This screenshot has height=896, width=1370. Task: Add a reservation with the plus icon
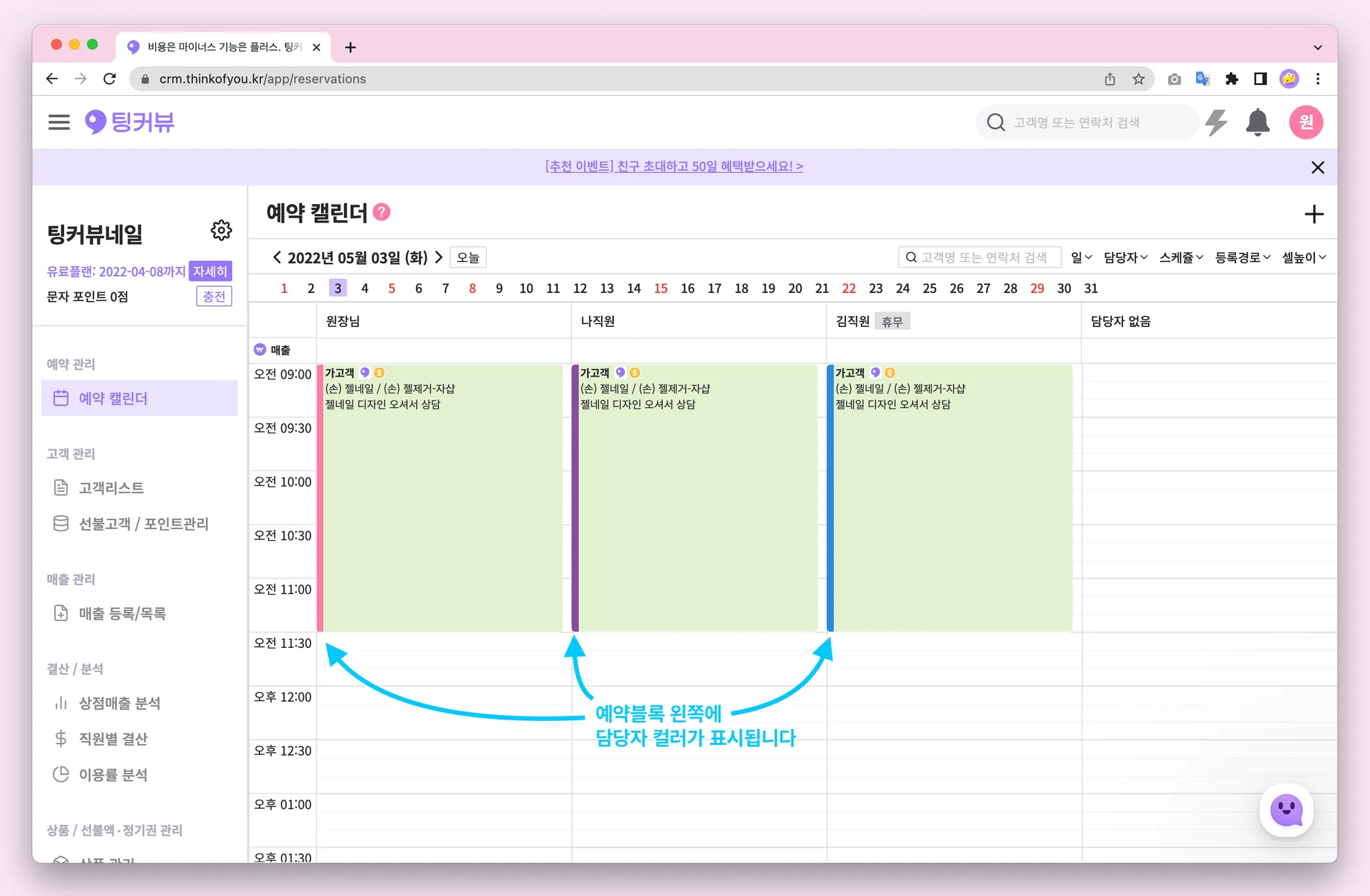click(1314, 215)
